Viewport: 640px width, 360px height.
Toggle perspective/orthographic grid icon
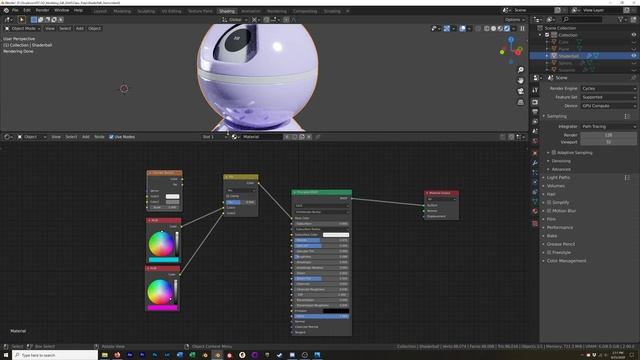pos(520,102)
